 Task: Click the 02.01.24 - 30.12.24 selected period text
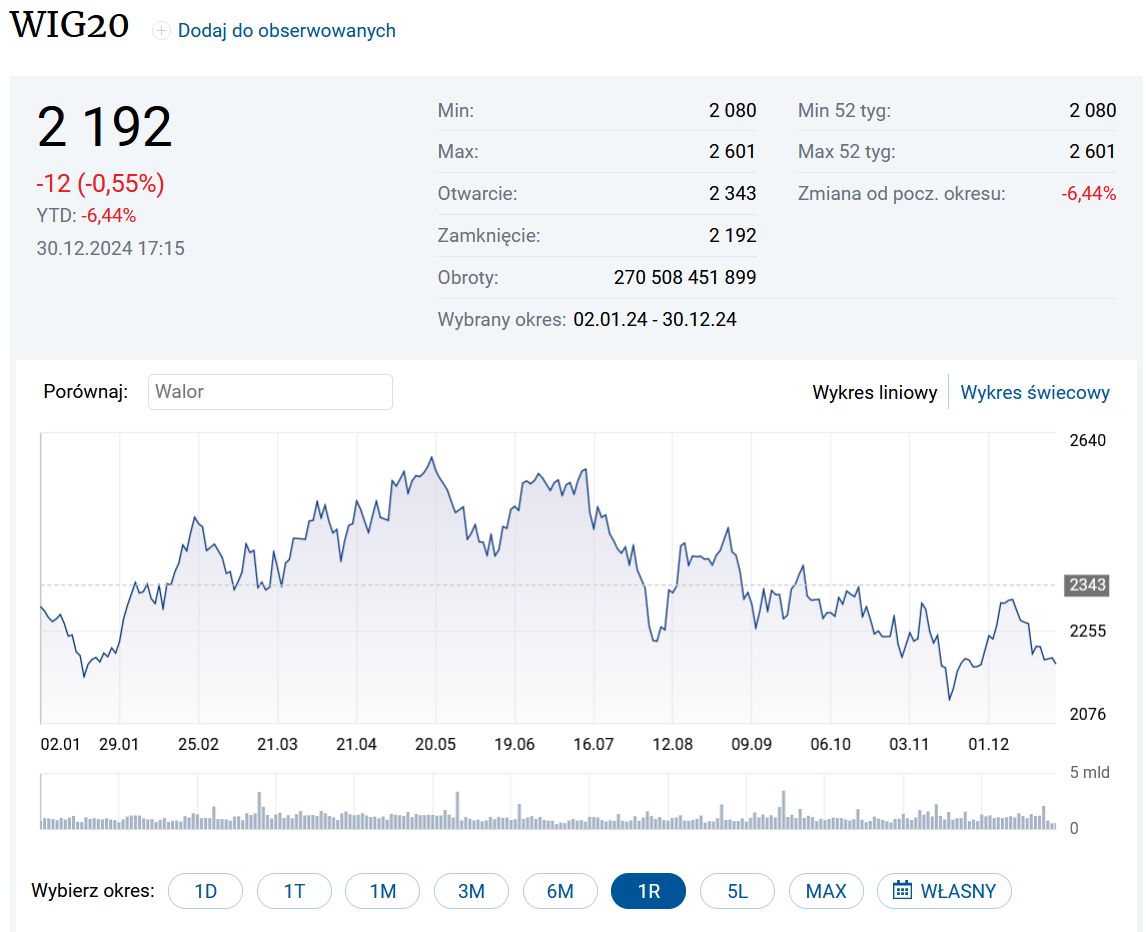[655, 320]
